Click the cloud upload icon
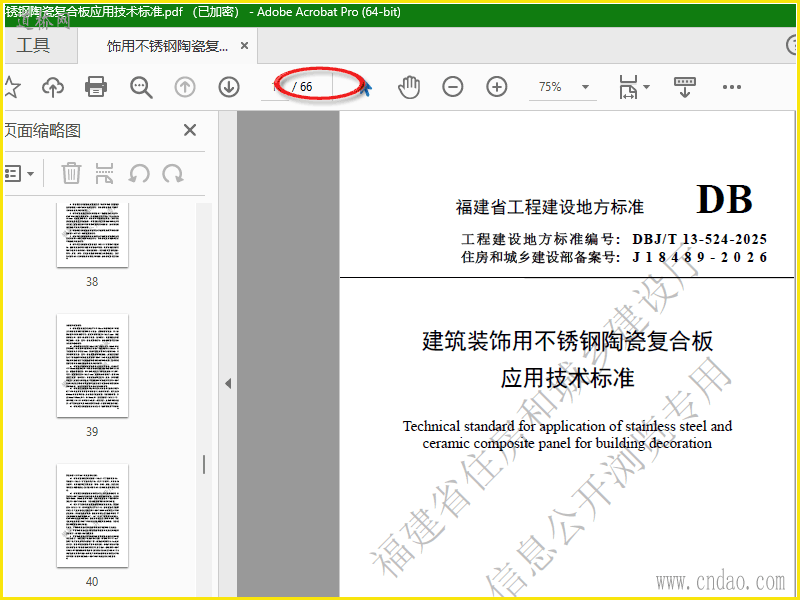The image size is (800, 600). tap(53, 87)
